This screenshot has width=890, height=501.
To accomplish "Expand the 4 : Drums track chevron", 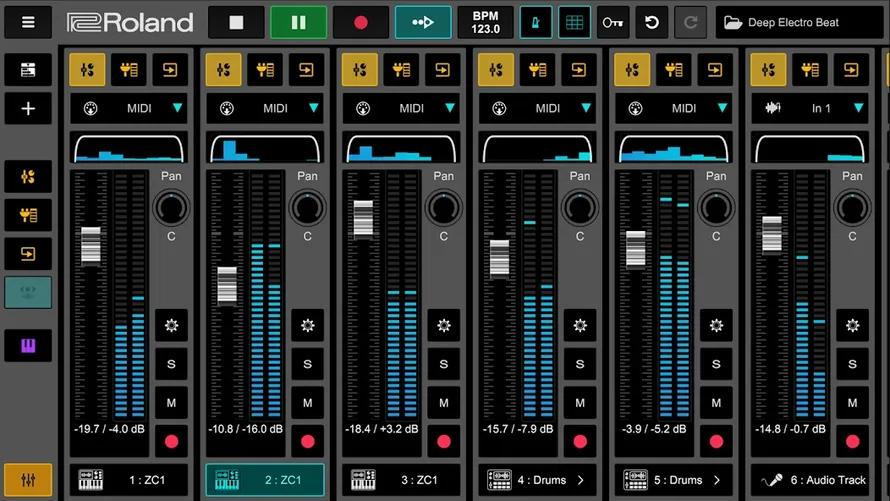I will (x=582, y=480).
